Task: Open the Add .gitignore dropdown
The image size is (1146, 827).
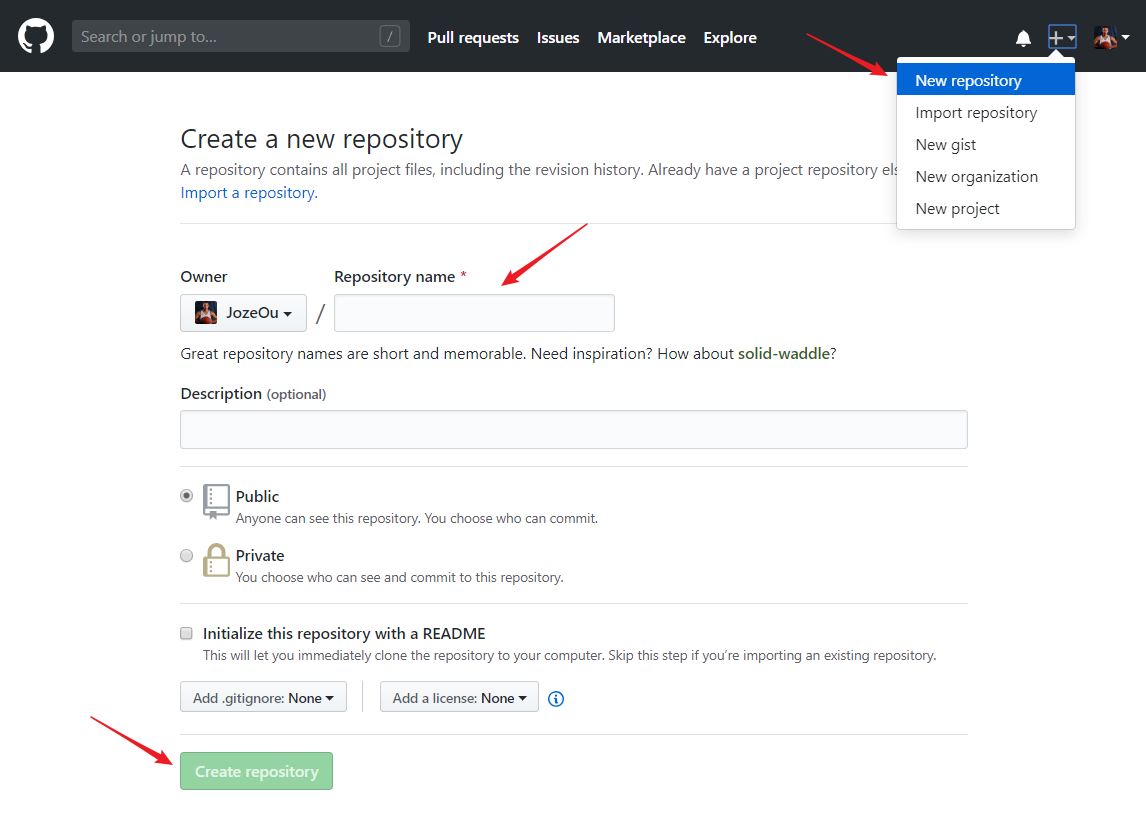Action: pos(263,698)
